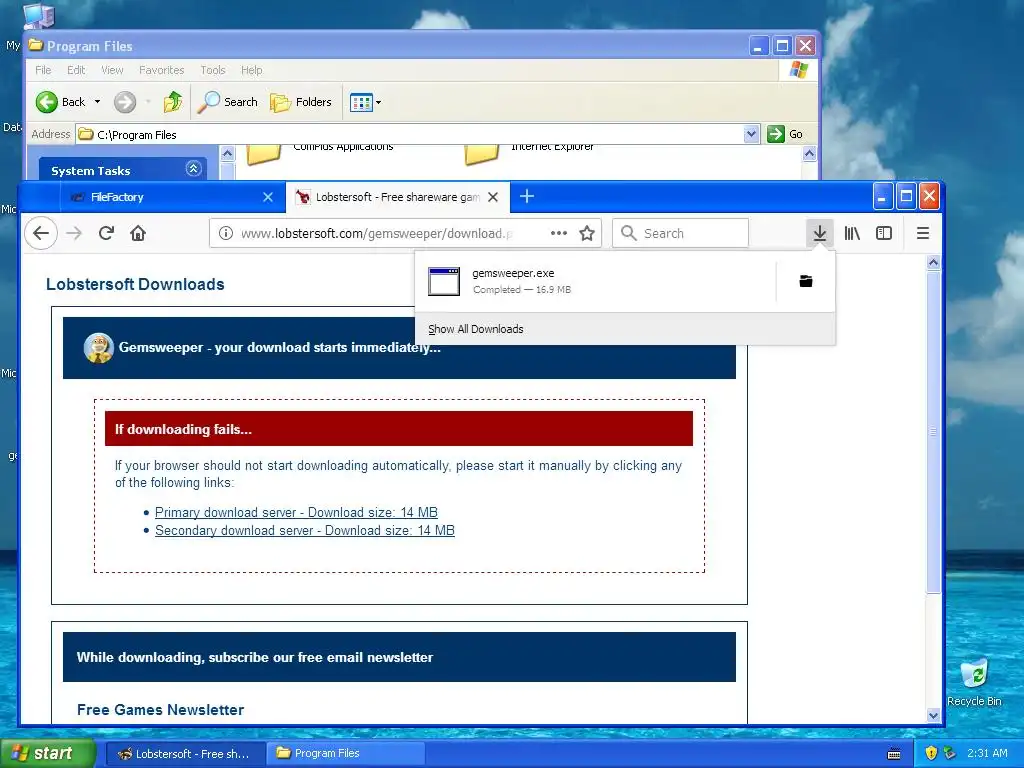
Task: Open Firefox home page icon
Action: pos(138,233)
